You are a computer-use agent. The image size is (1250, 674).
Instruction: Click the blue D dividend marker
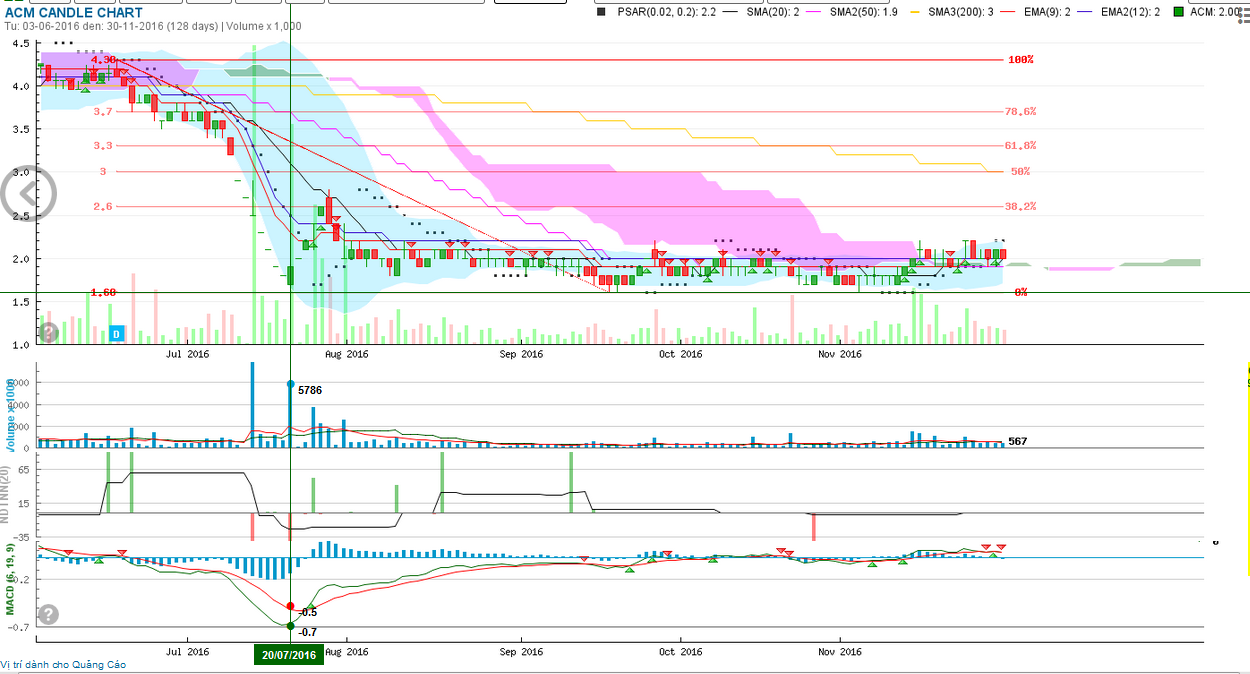(116, 333)
